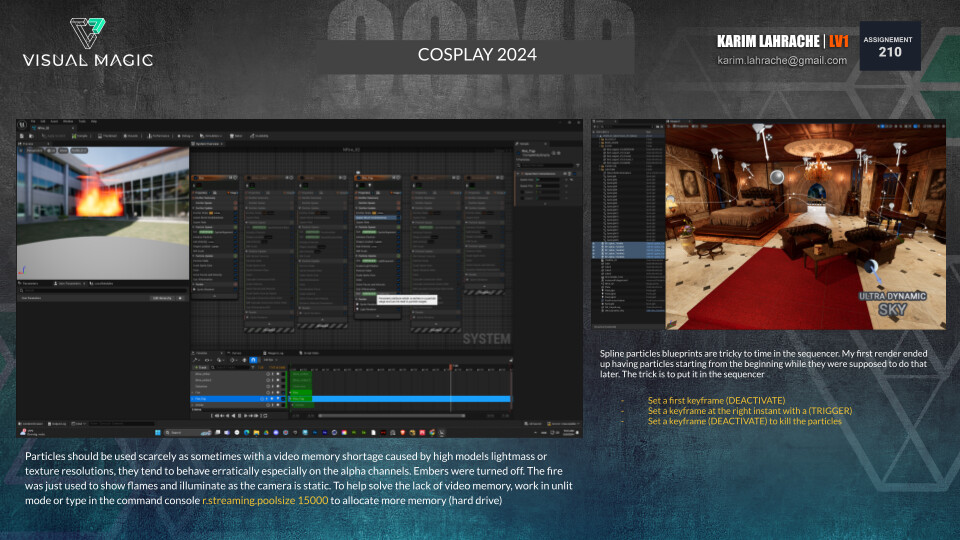Image resolution: width=960 pixels, height=540 pixels.
Task: Click the green Track add button
Action: tap(201, 367)
